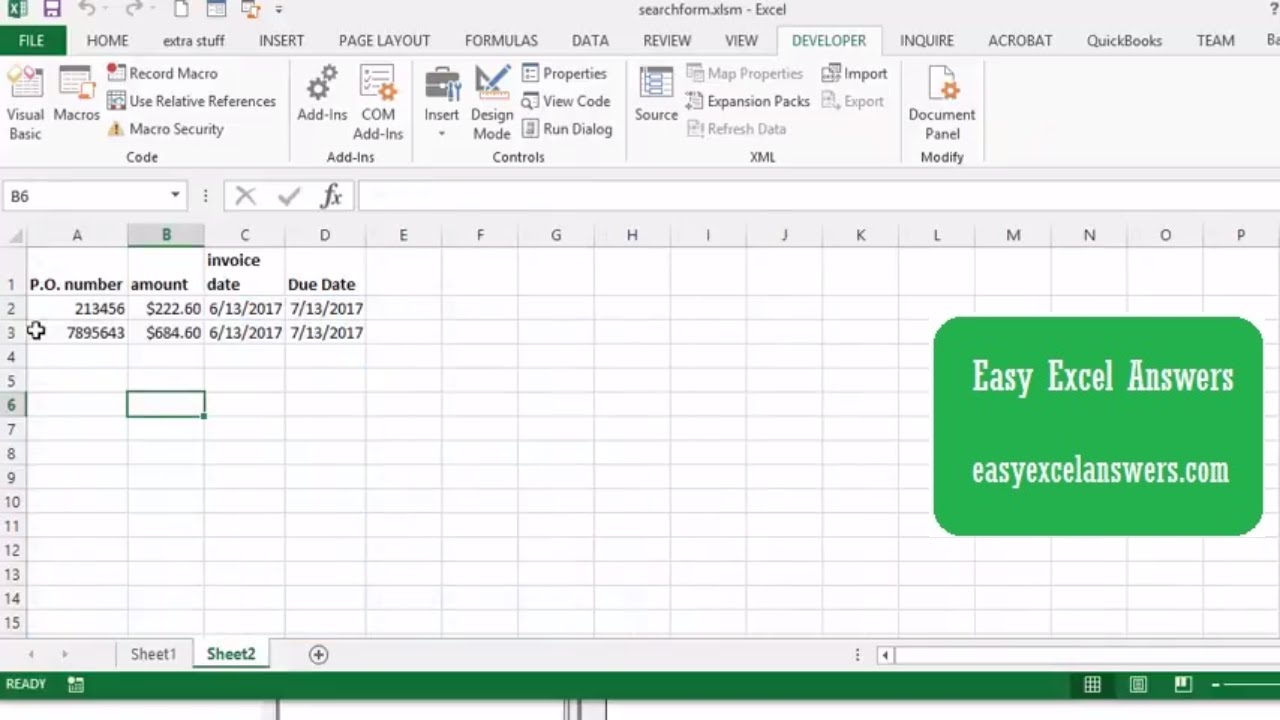This screenshot has height=720, width=1280.
Task: Switch to the HOME tab
Action: [x=107, y=41]
